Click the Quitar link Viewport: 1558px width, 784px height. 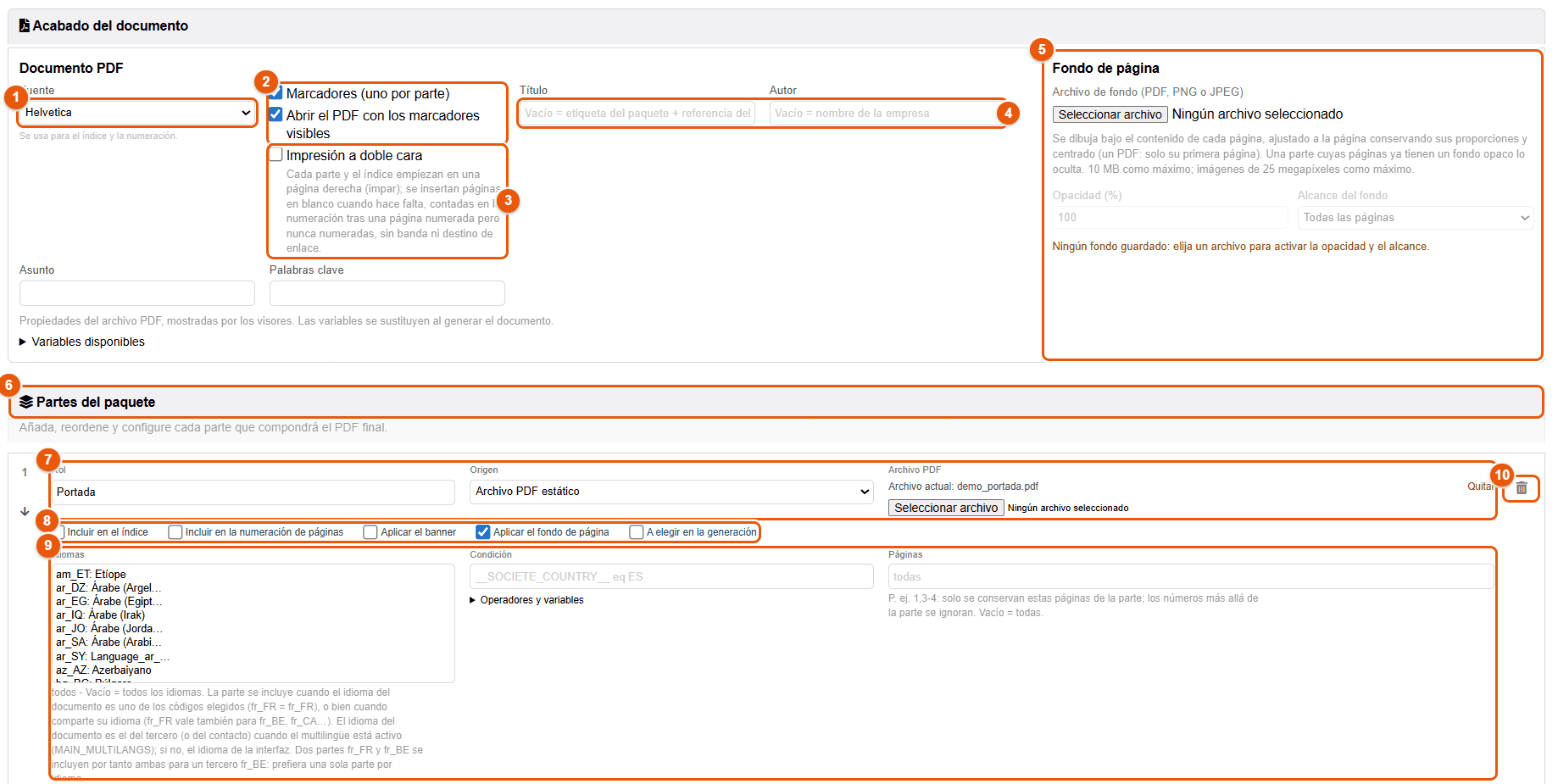[x=1480, y=486]
